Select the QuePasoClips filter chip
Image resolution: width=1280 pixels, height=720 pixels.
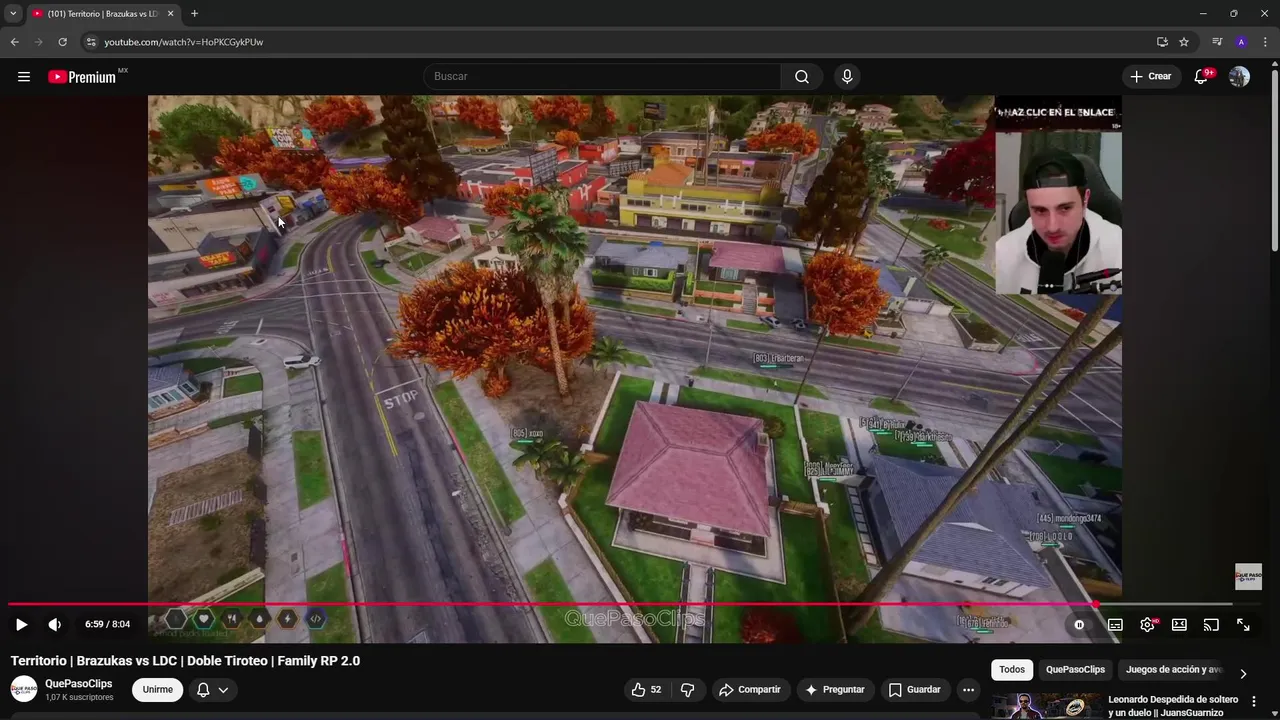tap(1075, 670)
